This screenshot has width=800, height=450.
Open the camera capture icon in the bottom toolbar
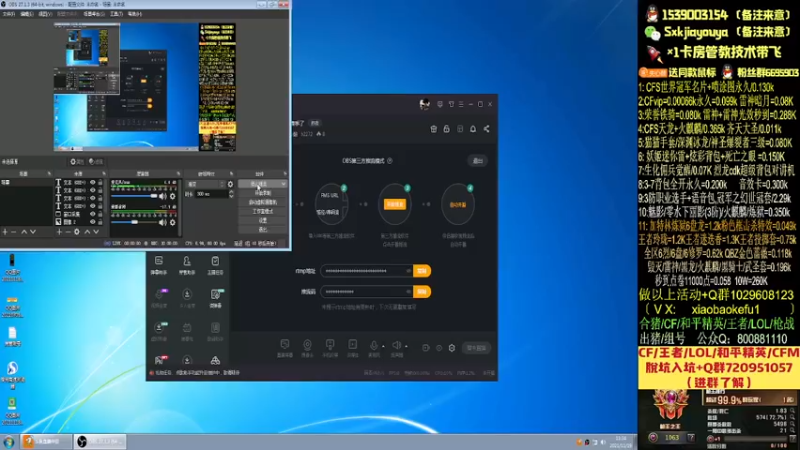[307, 345]
